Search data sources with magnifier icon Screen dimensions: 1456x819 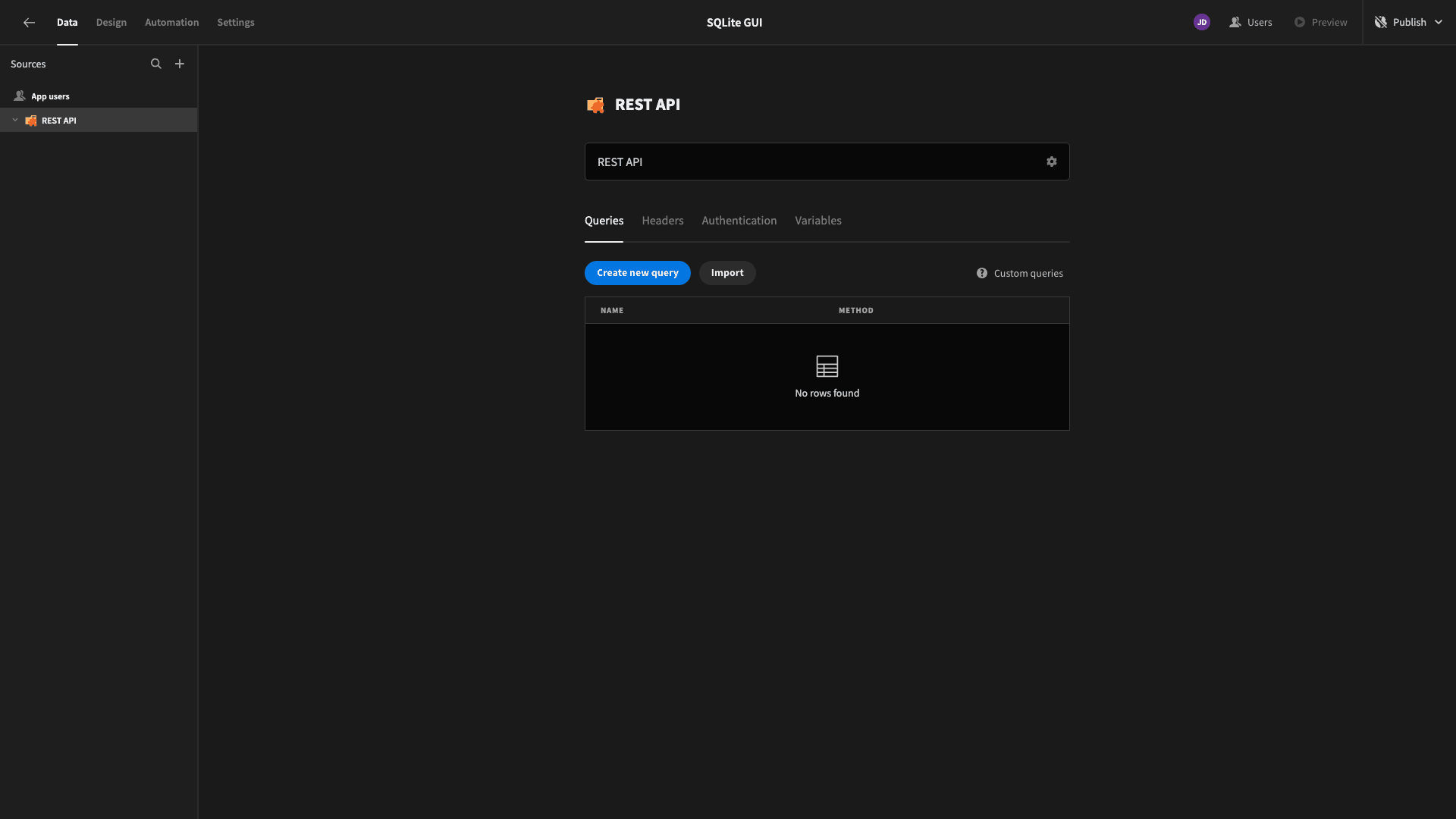[x=156, y=64]
